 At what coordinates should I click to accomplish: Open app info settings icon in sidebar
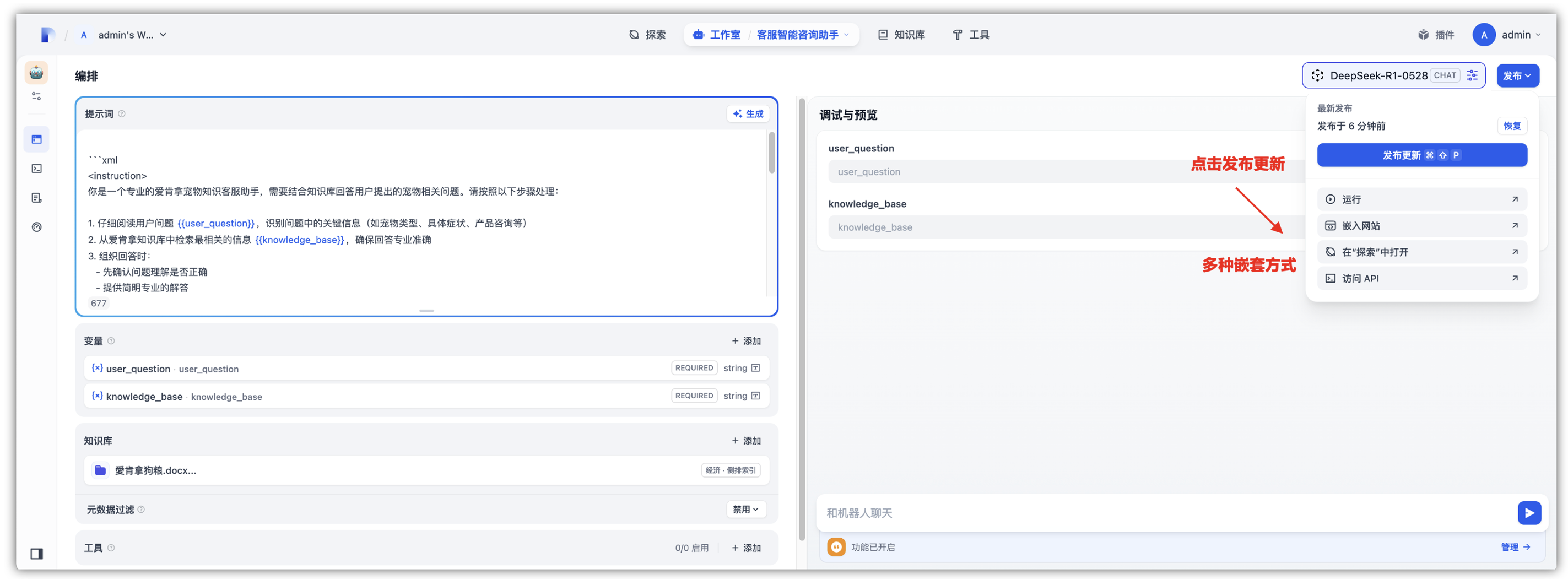[x=36, y=96]
